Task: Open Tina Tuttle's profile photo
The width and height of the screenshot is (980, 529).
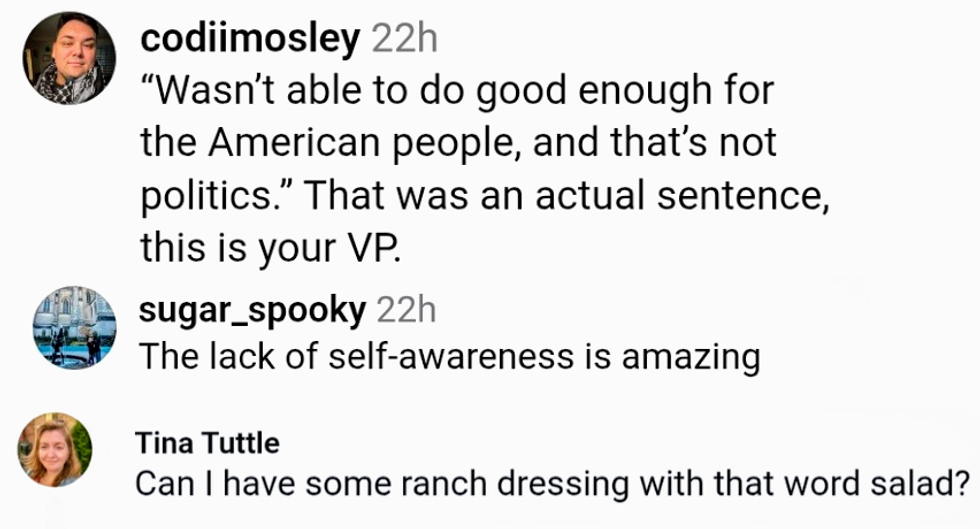Action: coord(55,450)
